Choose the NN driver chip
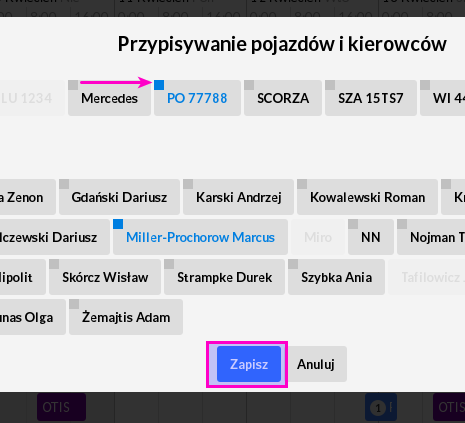Viewport: 465px width, 423px height. [x=371, y=237]
